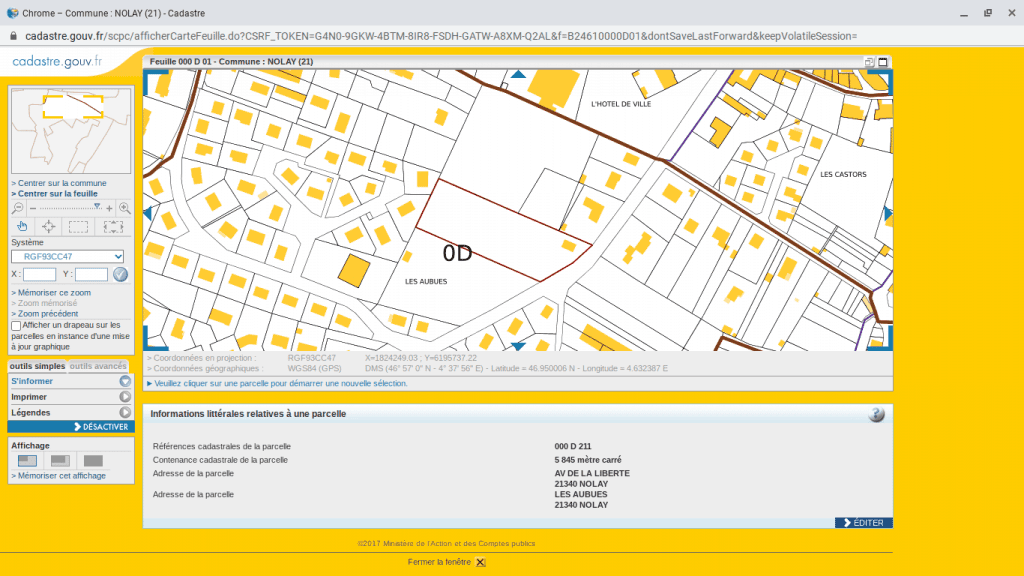Expand the Légendes section
This screenshot has height=576, width=1024.
click(x=70, y=412)
